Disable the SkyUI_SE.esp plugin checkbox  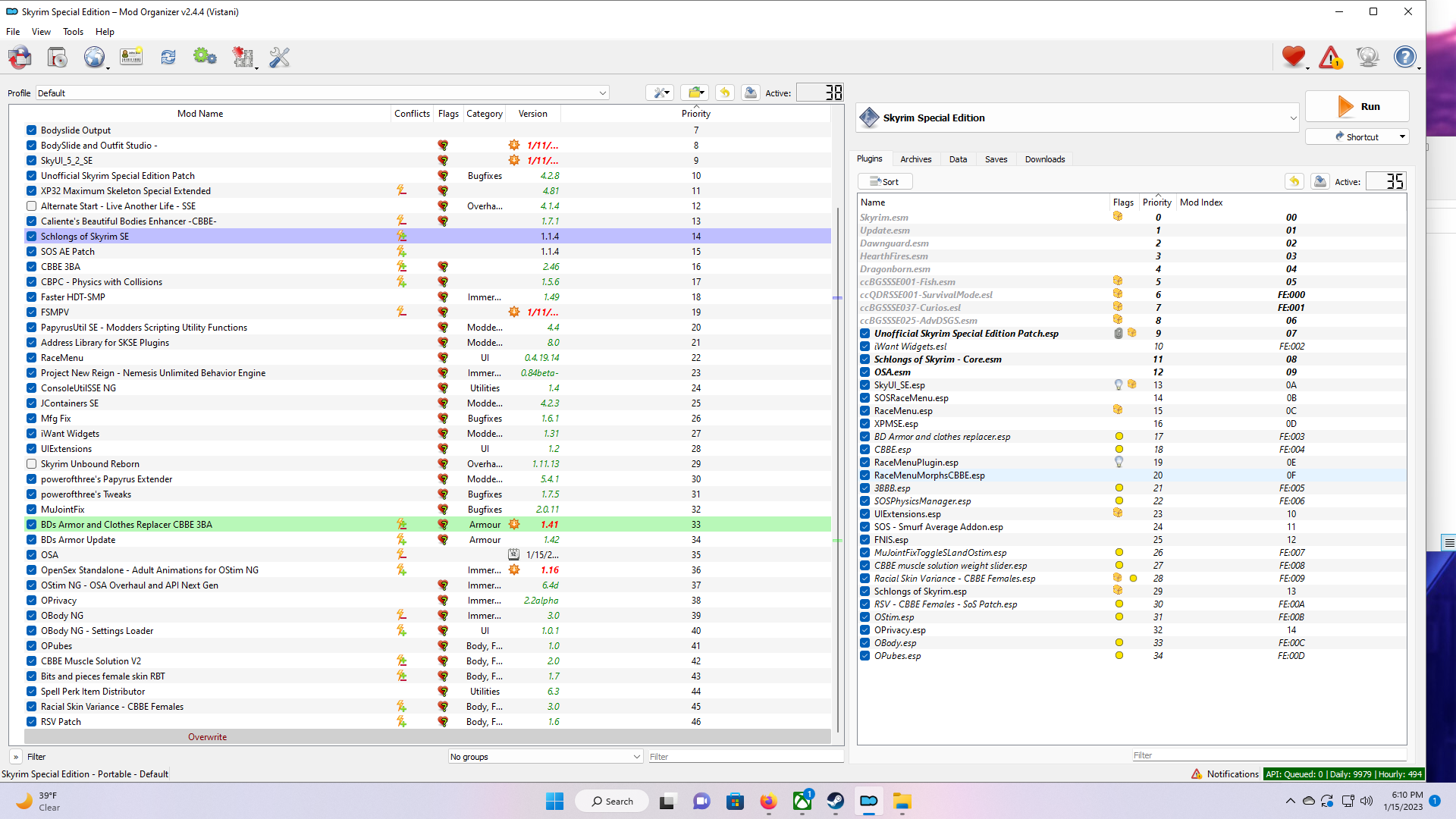click(x=864, y=385)
